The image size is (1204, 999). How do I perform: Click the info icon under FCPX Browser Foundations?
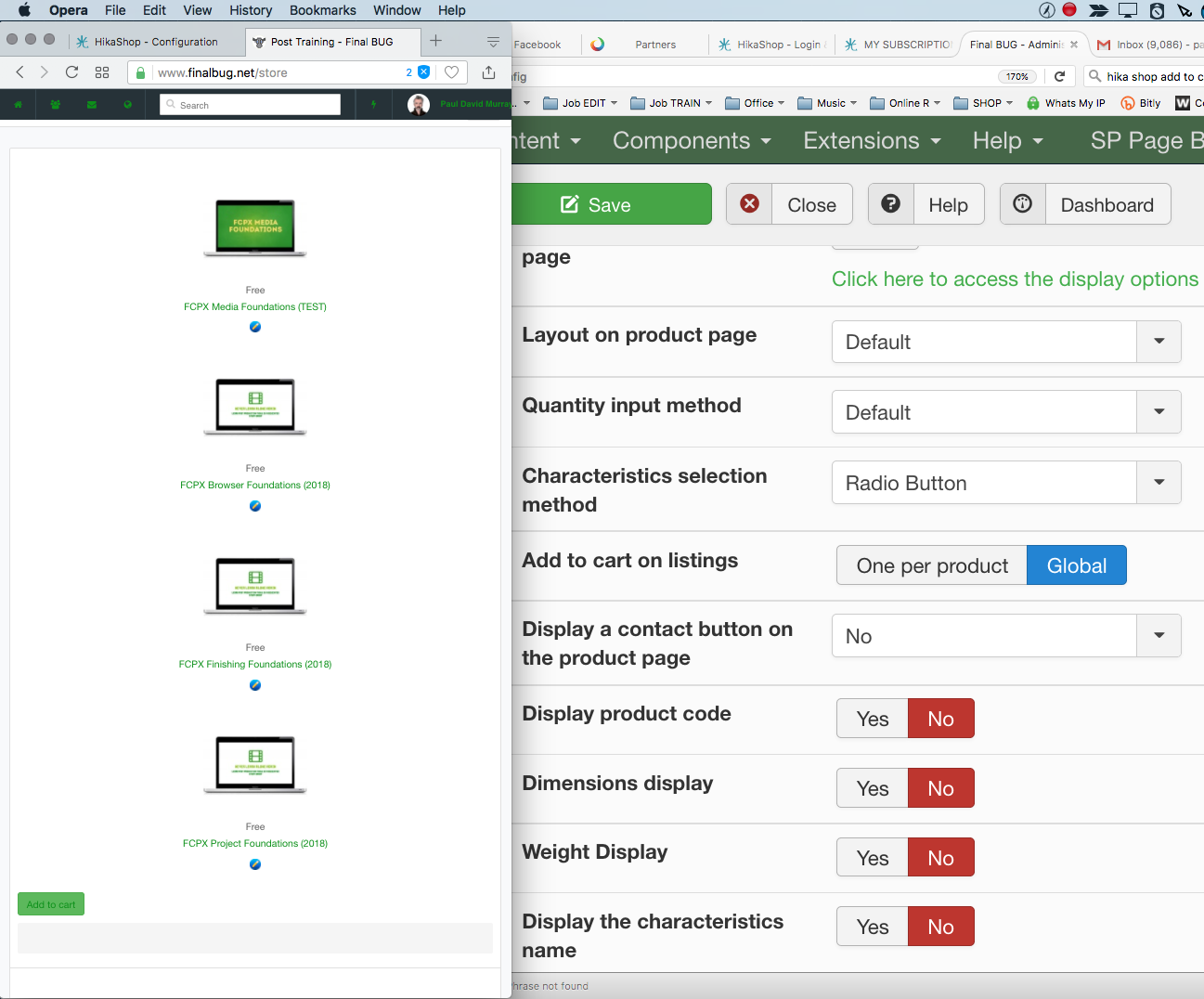click(x=255, y=506)
